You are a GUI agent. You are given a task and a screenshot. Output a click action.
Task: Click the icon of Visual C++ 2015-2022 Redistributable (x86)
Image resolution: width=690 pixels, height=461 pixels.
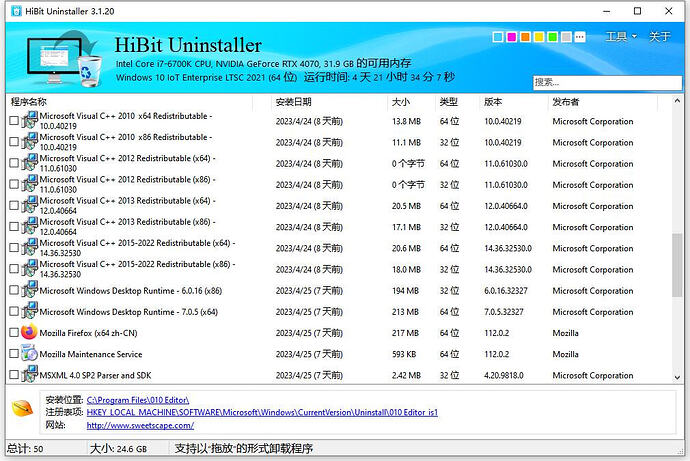(30, 268)
